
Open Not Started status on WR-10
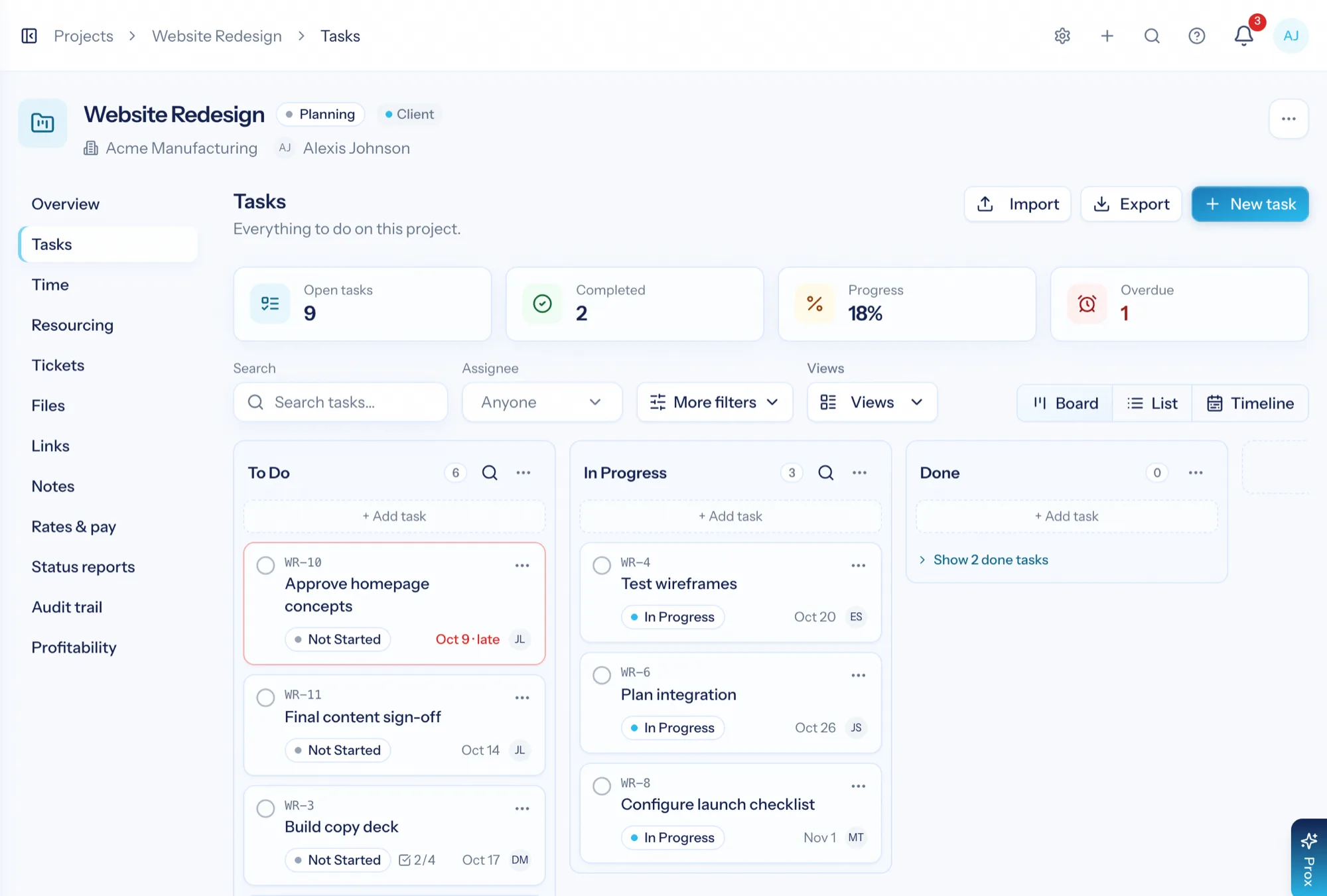pyautogui.click(x=338, y=639)
